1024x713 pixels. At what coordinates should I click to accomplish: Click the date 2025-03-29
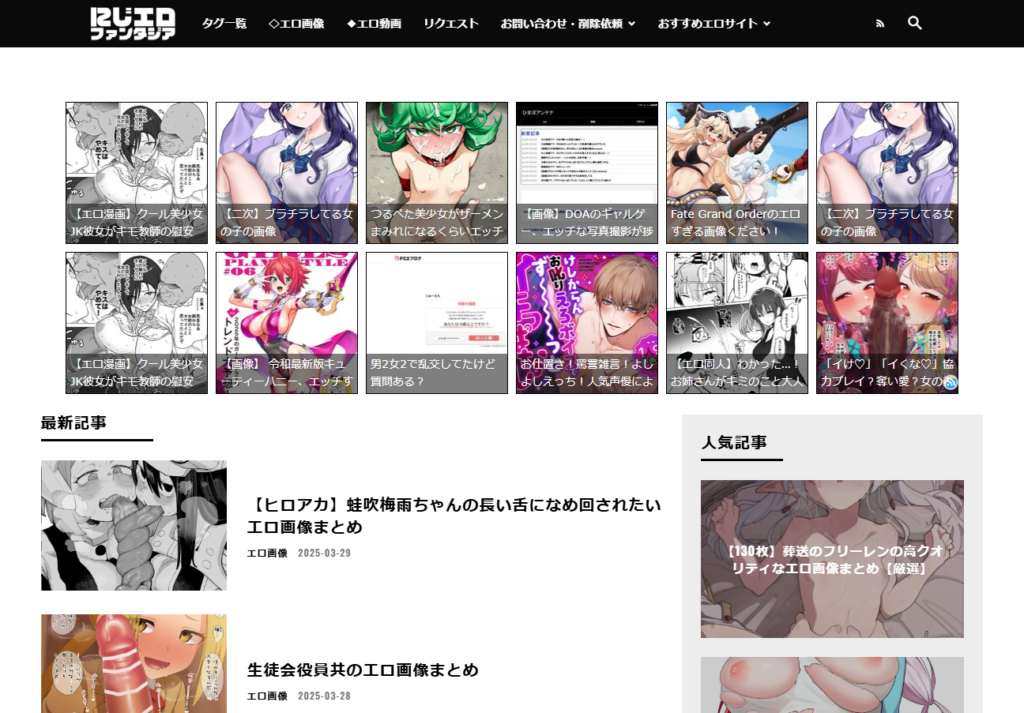[x=325, y=553]
